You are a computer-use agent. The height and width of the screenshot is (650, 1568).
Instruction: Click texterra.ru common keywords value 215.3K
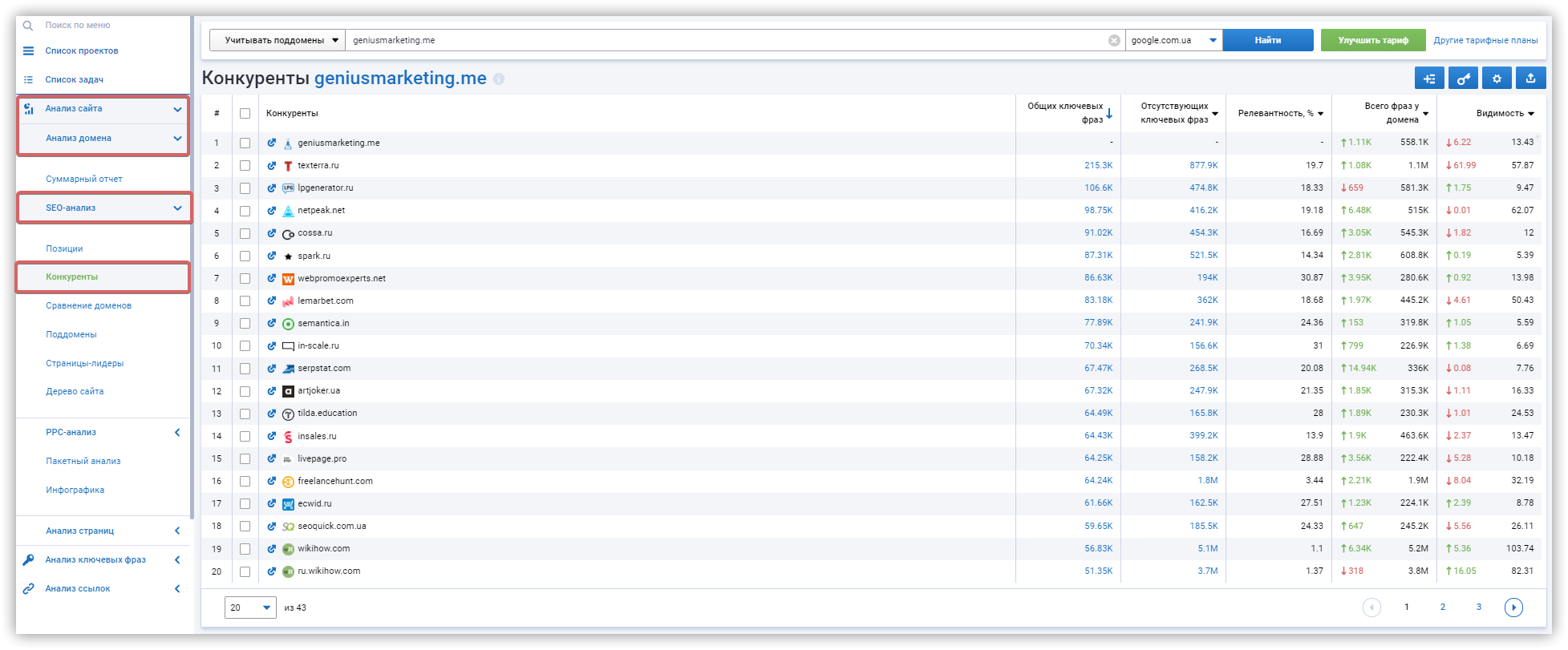[x=1098, y=165]
